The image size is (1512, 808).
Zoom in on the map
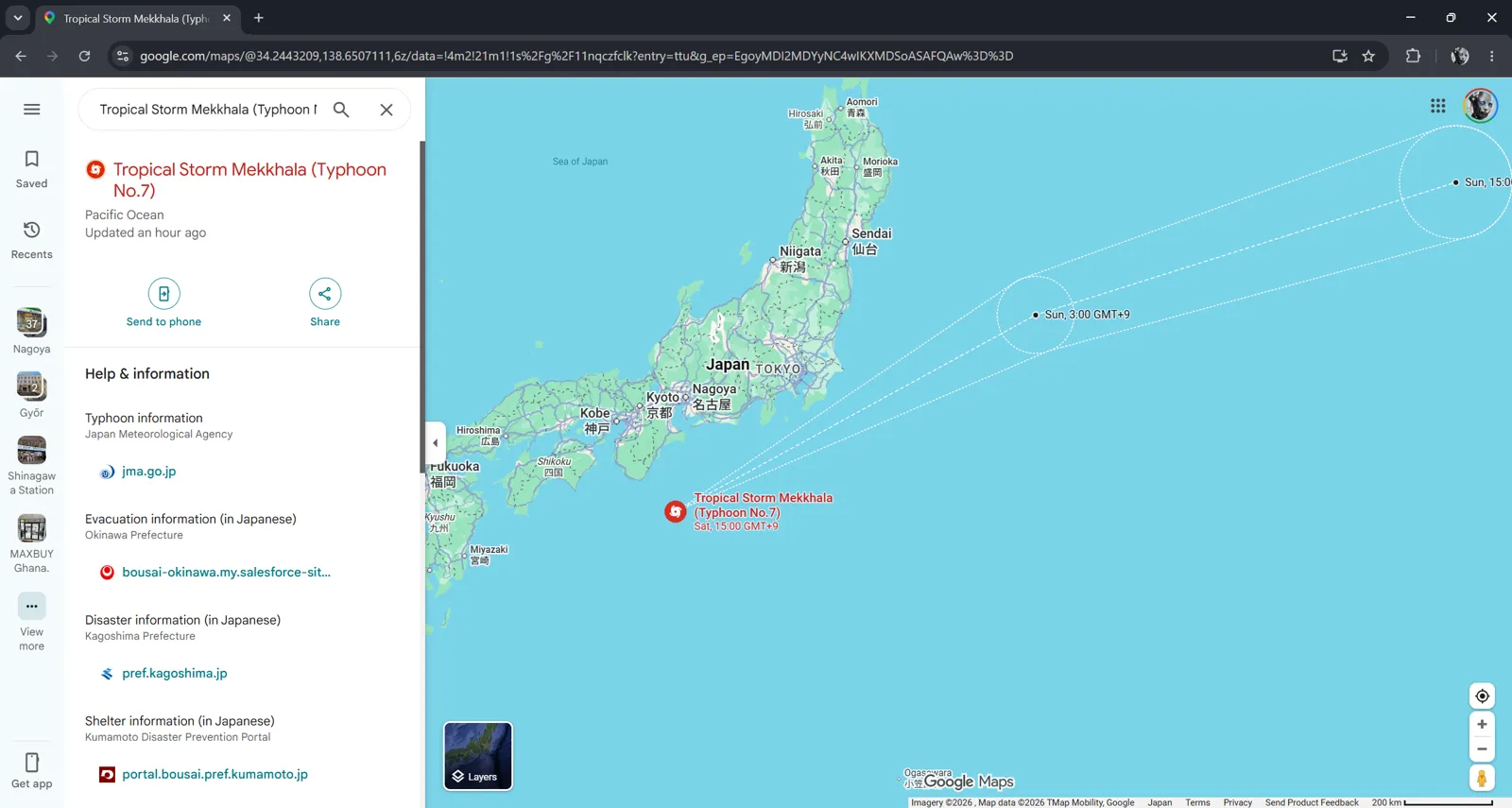coord(1482,725)
